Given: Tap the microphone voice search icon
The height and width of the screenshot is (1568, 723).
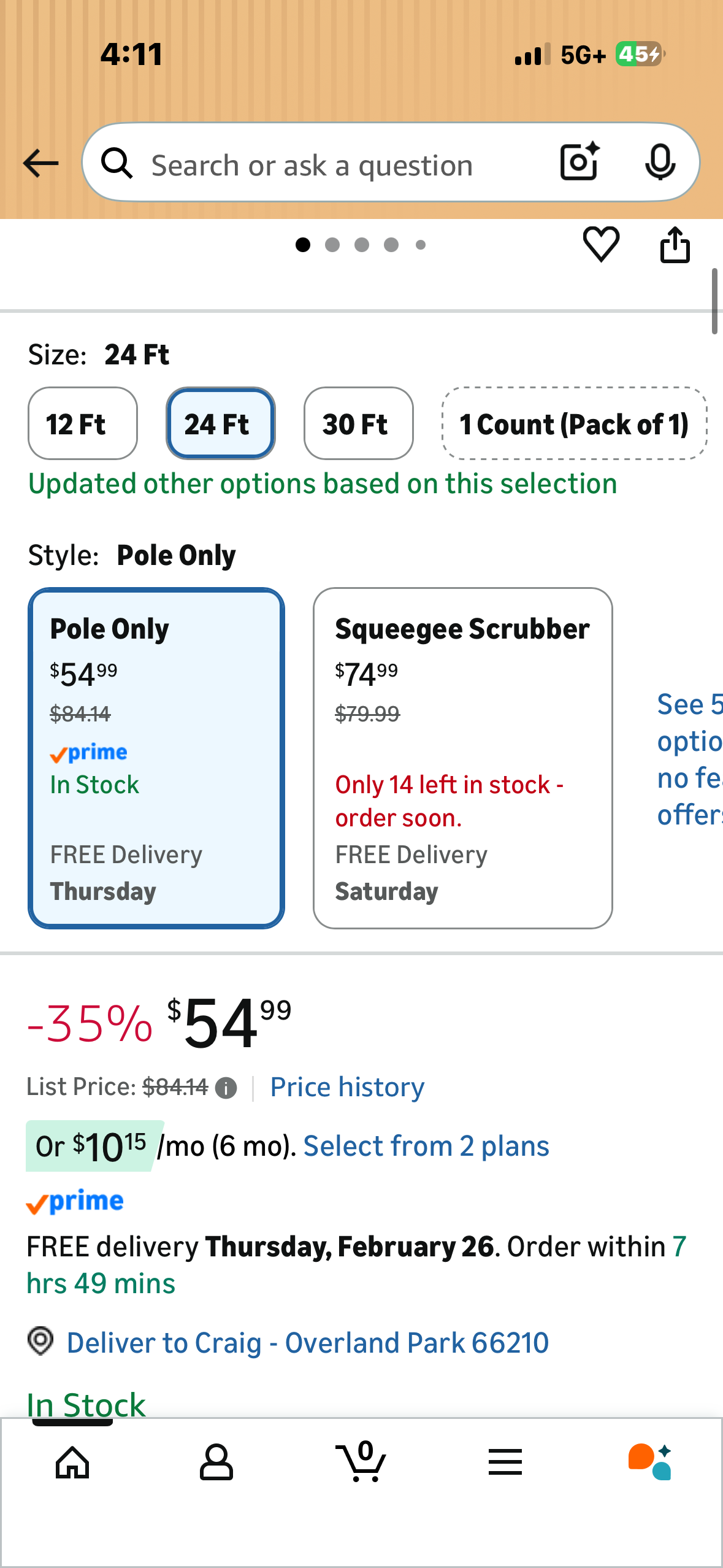Looking at the screenshot, I should click(660, 162).
